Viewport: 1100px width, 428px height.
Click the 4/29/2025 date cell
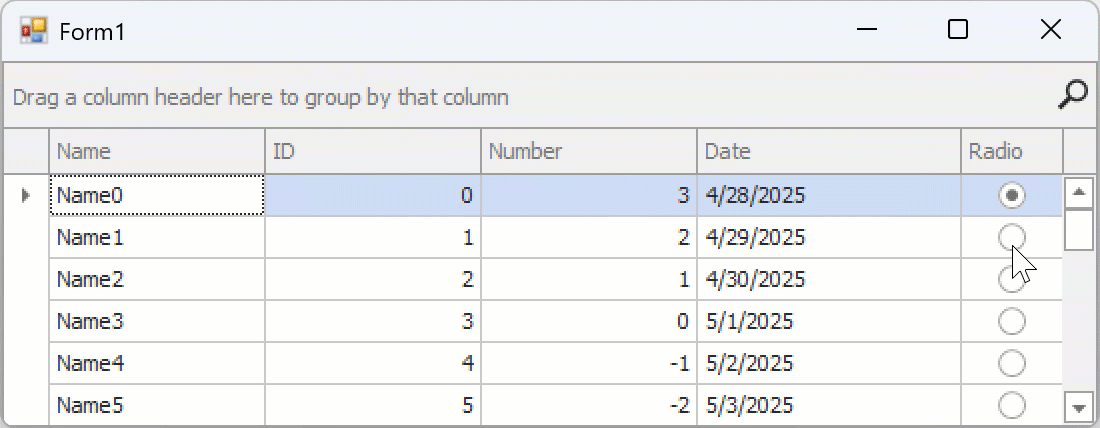(x=829, y=237)
